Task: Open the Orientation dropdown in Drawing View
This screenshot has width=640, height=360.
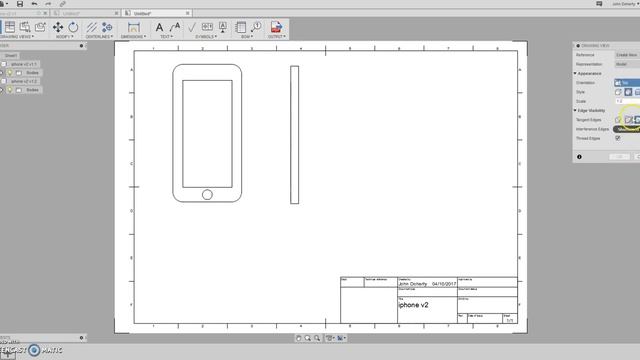Action: pyautogui.click(x=627, y=83)
